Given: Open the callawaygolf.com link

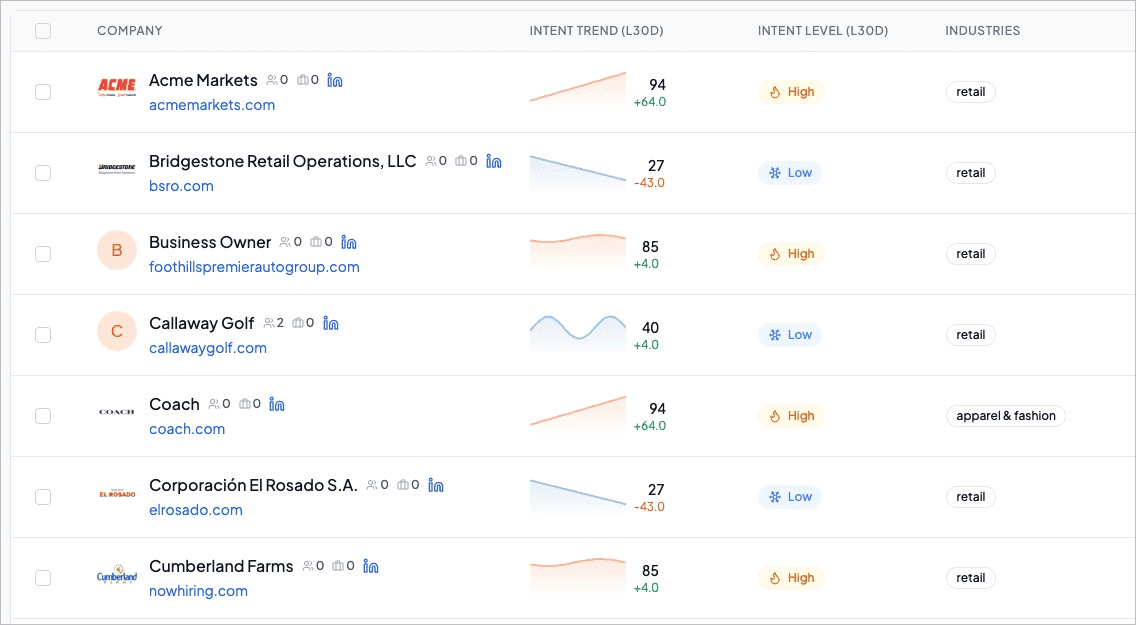Looking at the screenshot, I should (x=208, y=348).
